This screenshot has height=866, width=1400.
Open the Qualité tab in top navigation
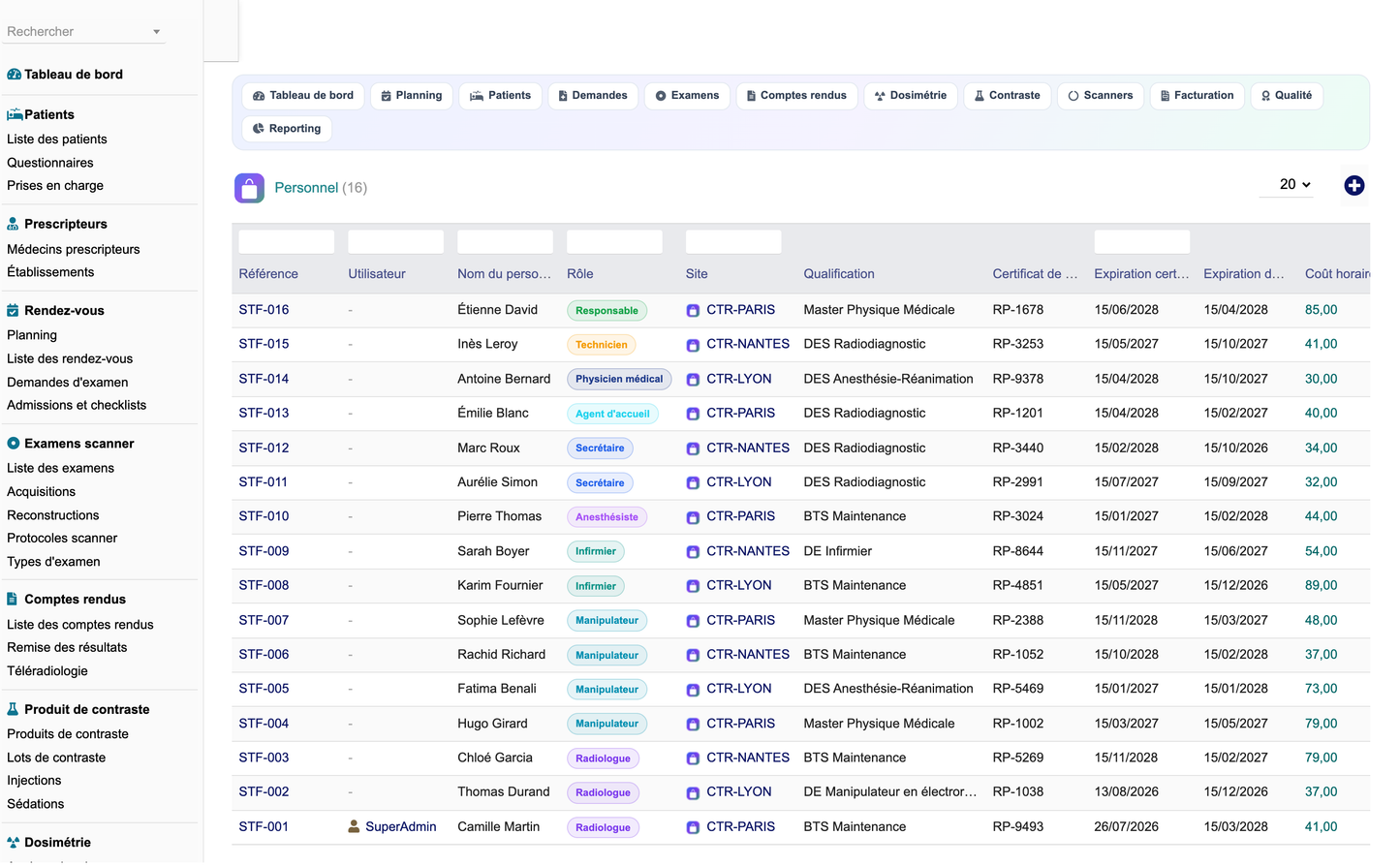tap(1287, 96)
